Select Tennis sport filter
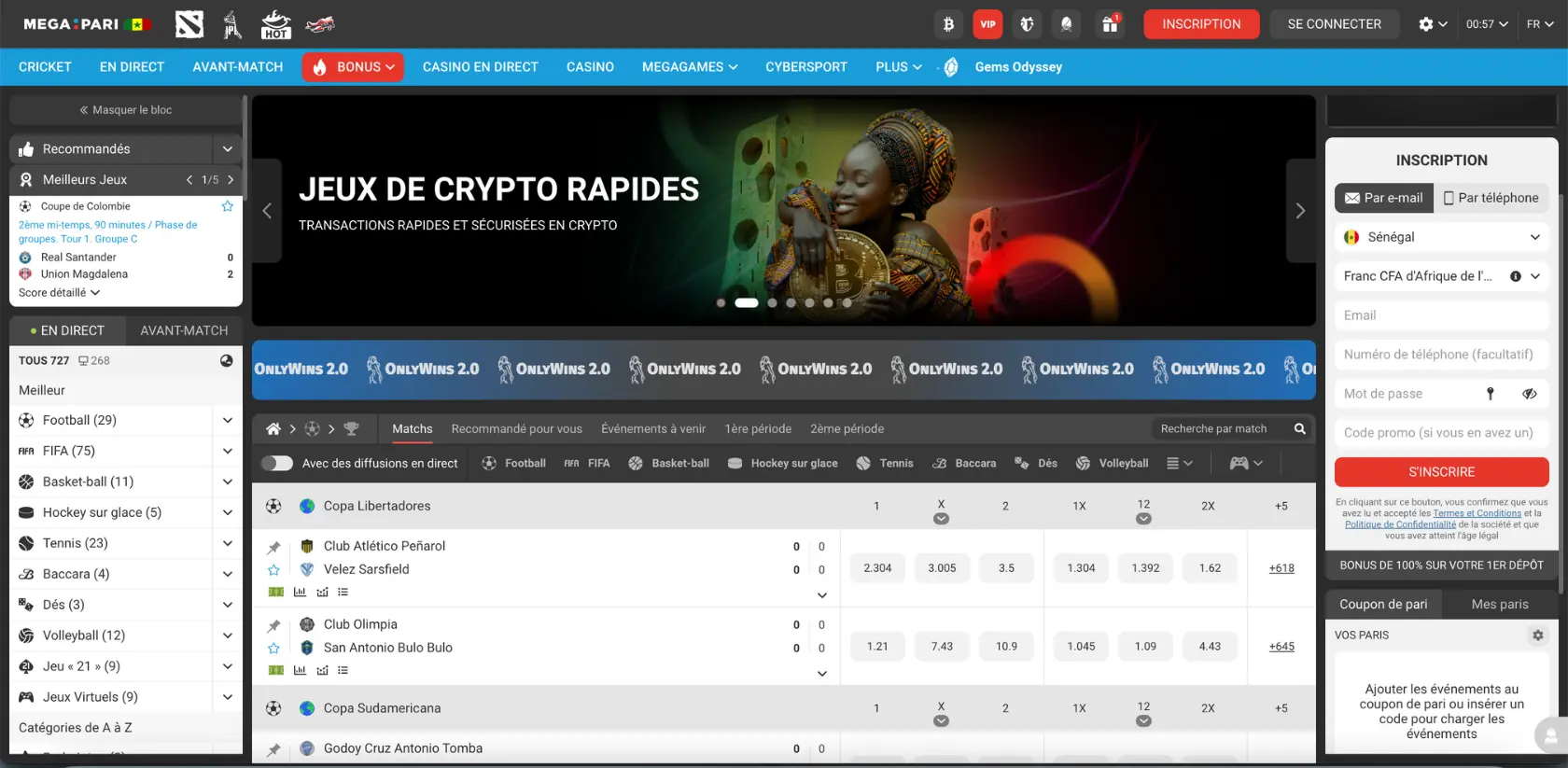 click(884, 463)
